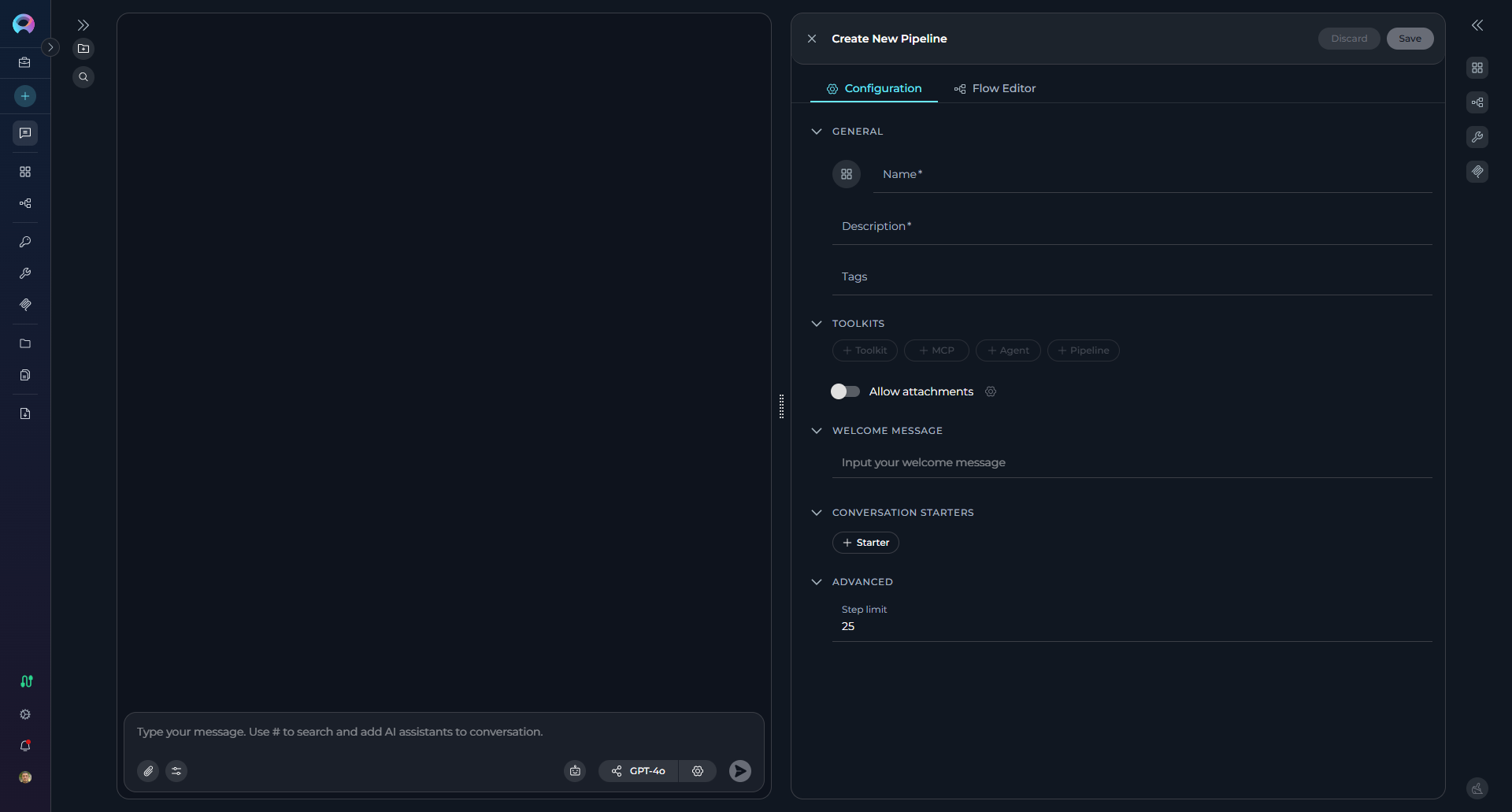Collapse the General section
The image size is (1512, 812).
[817, 132]
